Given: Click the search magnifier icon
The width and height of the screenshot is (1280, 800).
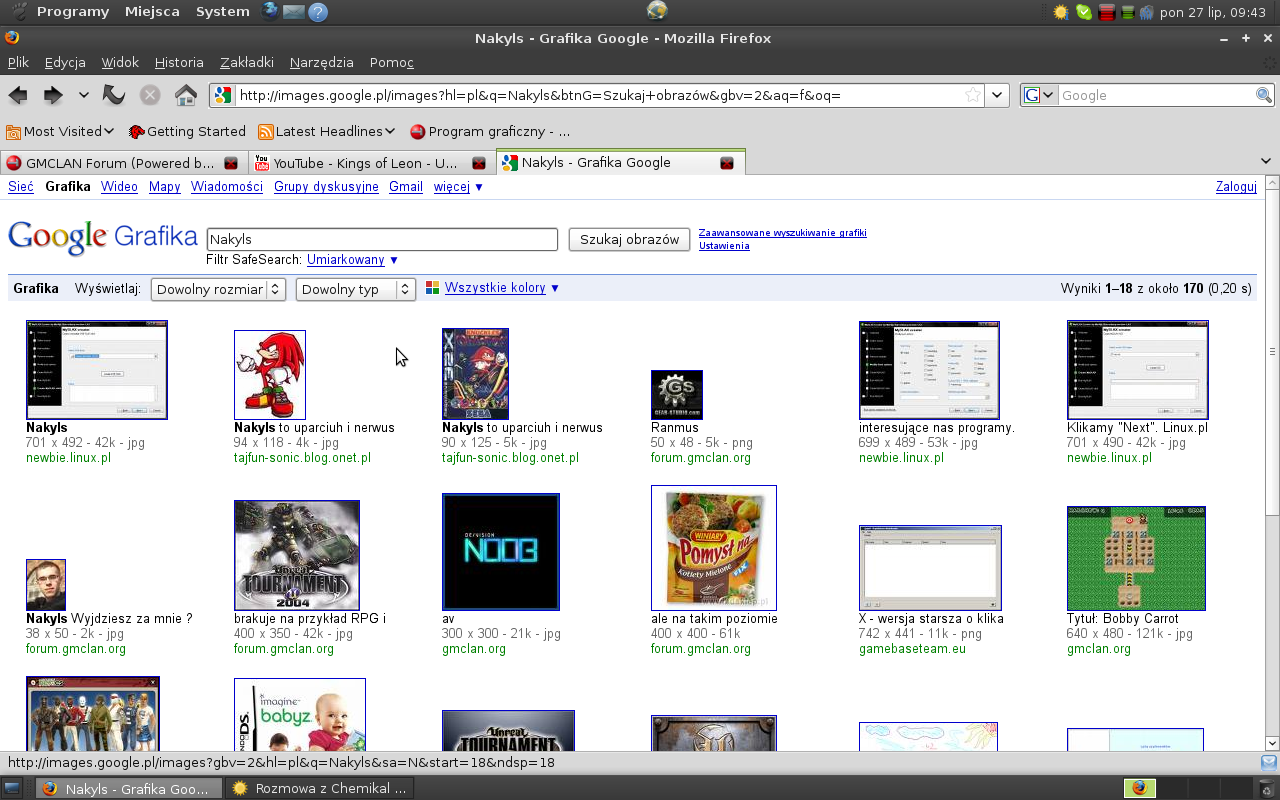Looking at the screenshot, I should click(x=1264, y=95).
